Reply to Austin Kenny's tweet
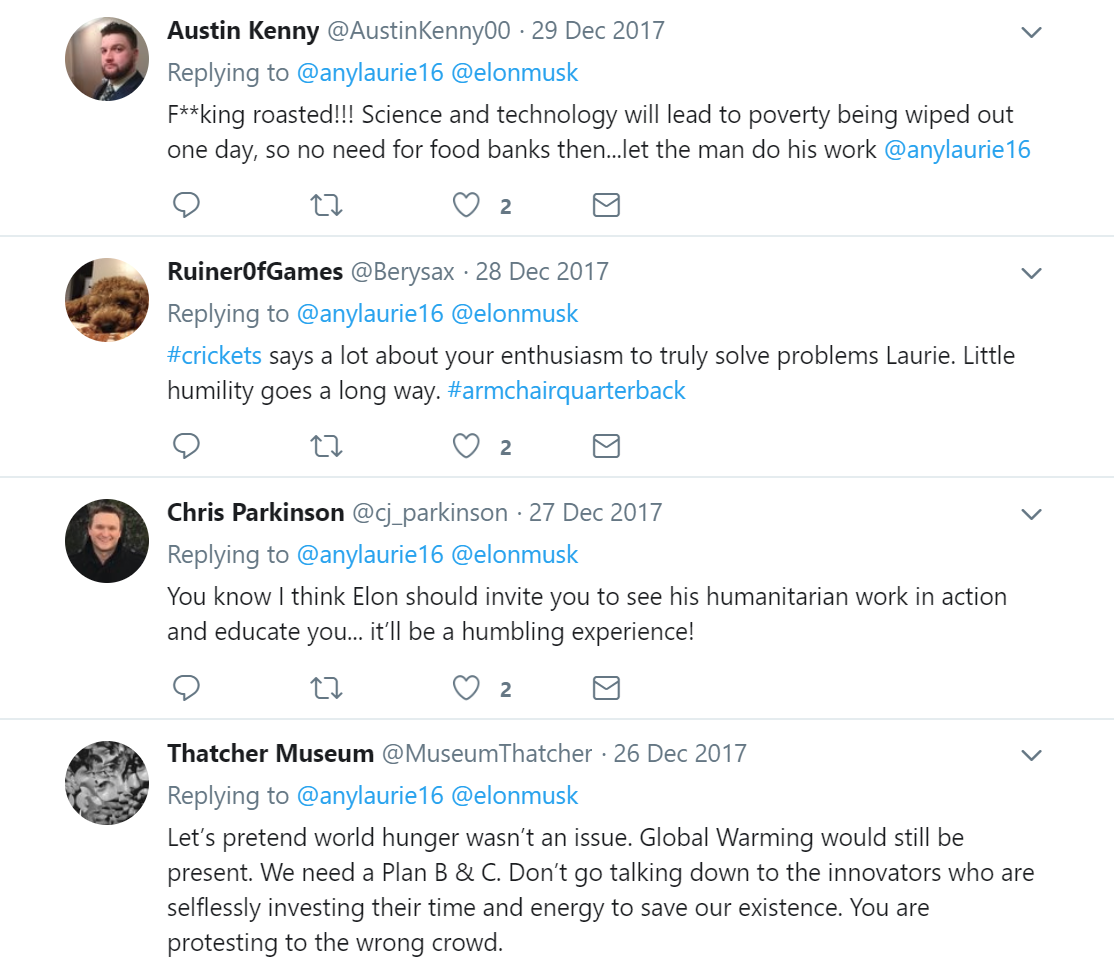The height and width of the screenshot is (959, 1114). (186, 205)
